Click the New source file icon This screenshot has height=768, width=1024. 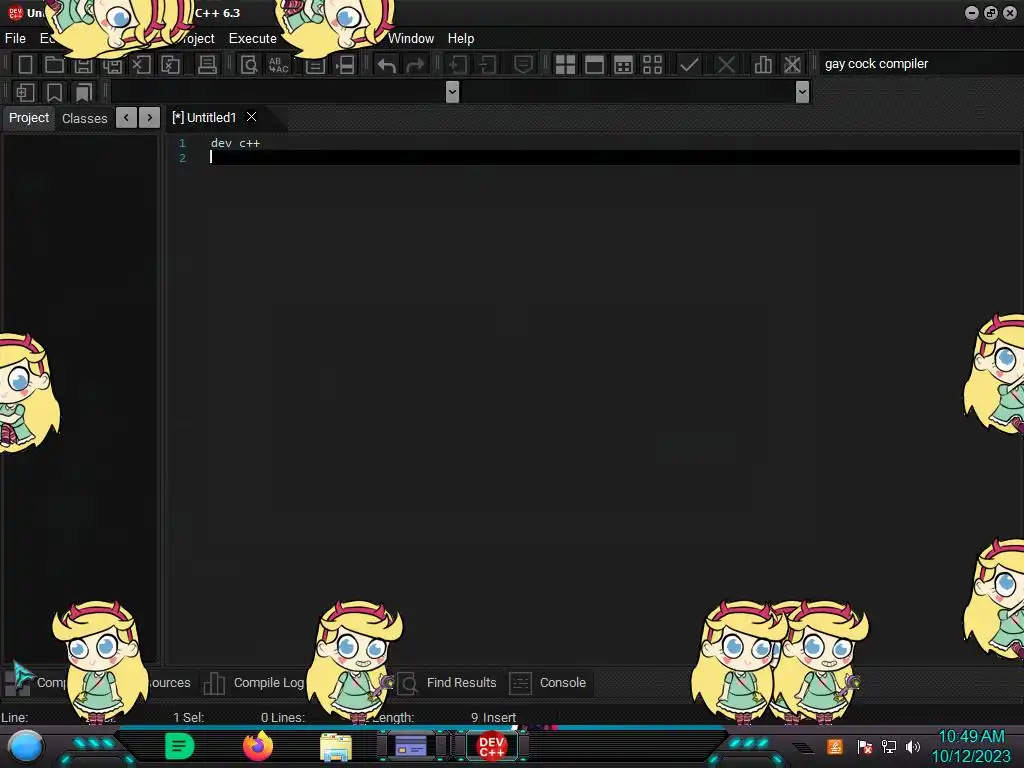(25, 65)
